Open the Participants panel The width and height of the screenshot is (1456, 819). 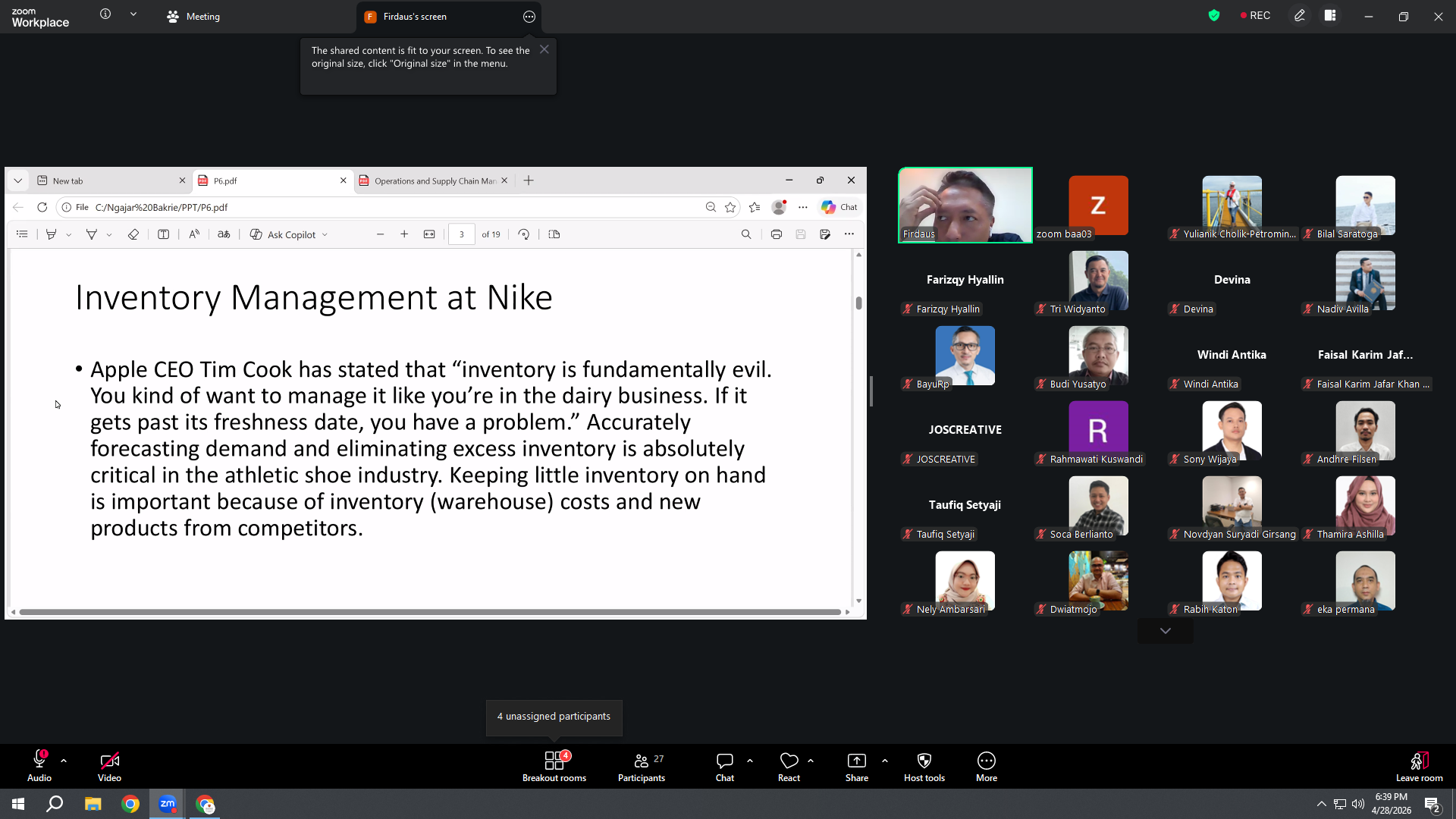tap(642, 767)
